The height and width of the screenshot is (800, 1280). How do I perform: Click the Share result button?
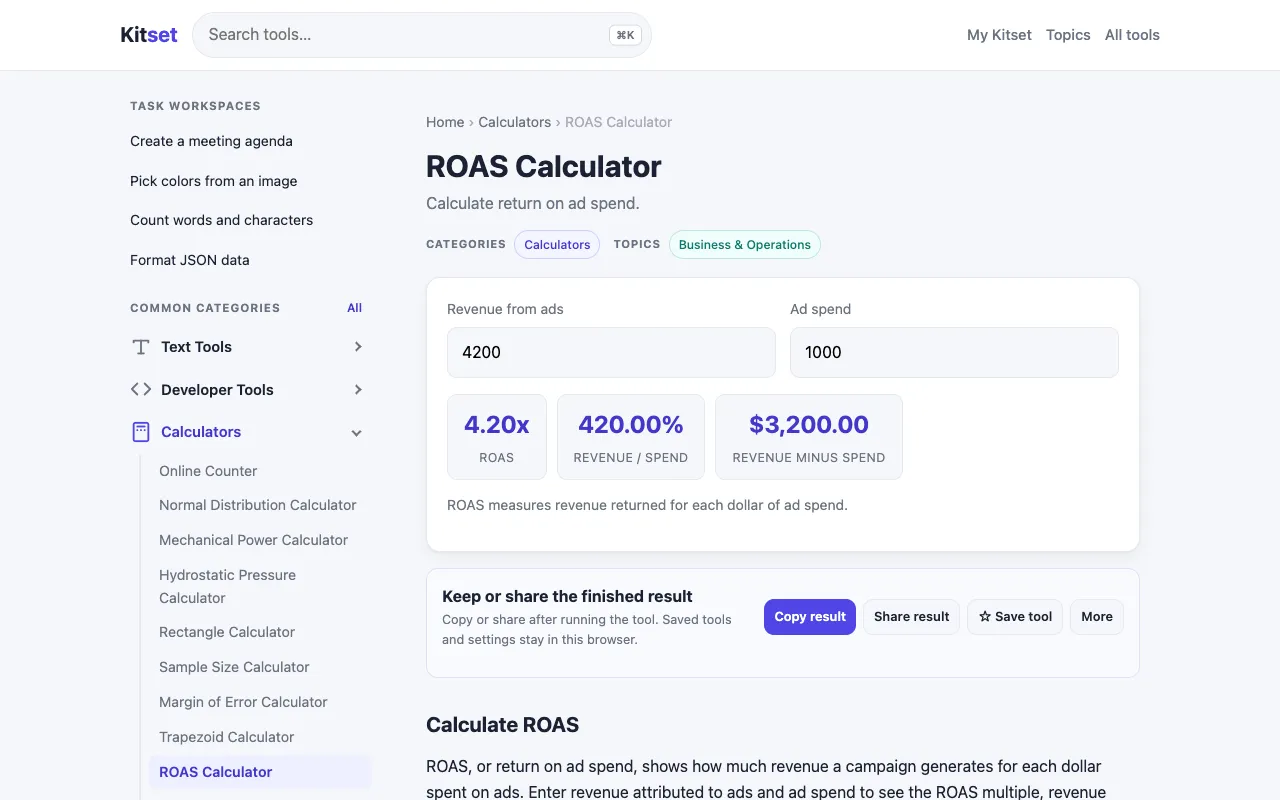pos(912,617)
